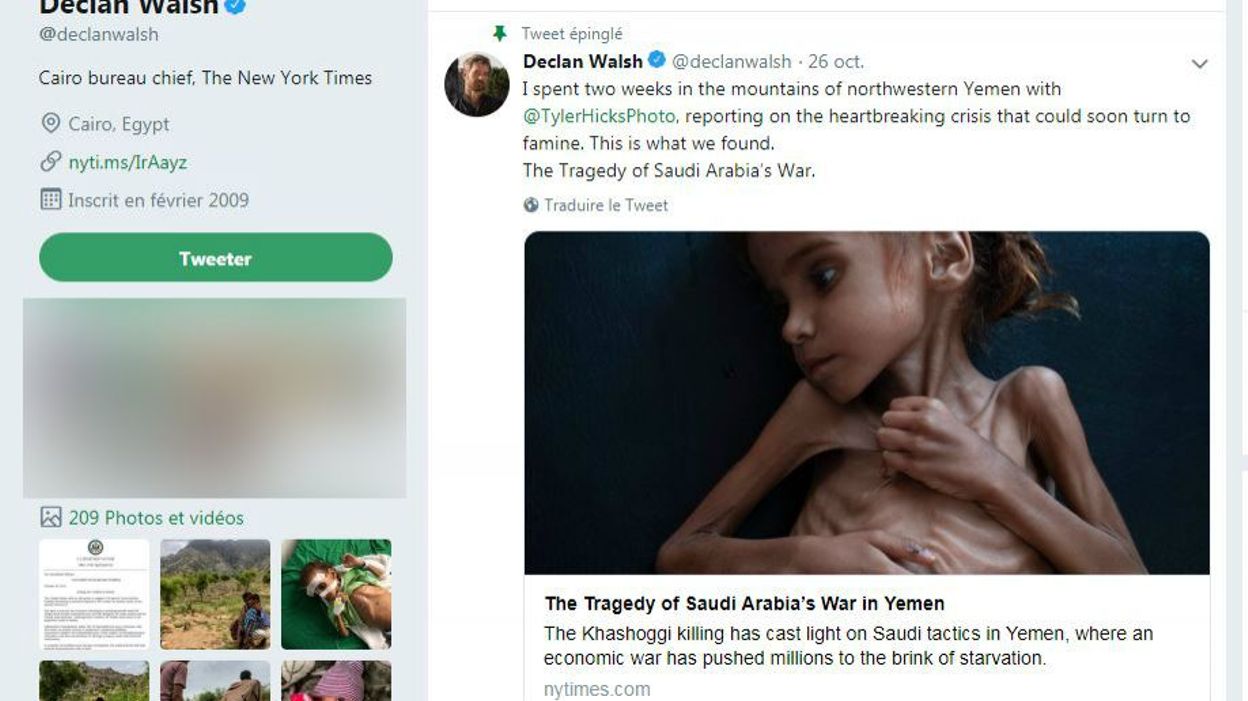Open the hospital child photo thumbnail

tap(336, 595)
